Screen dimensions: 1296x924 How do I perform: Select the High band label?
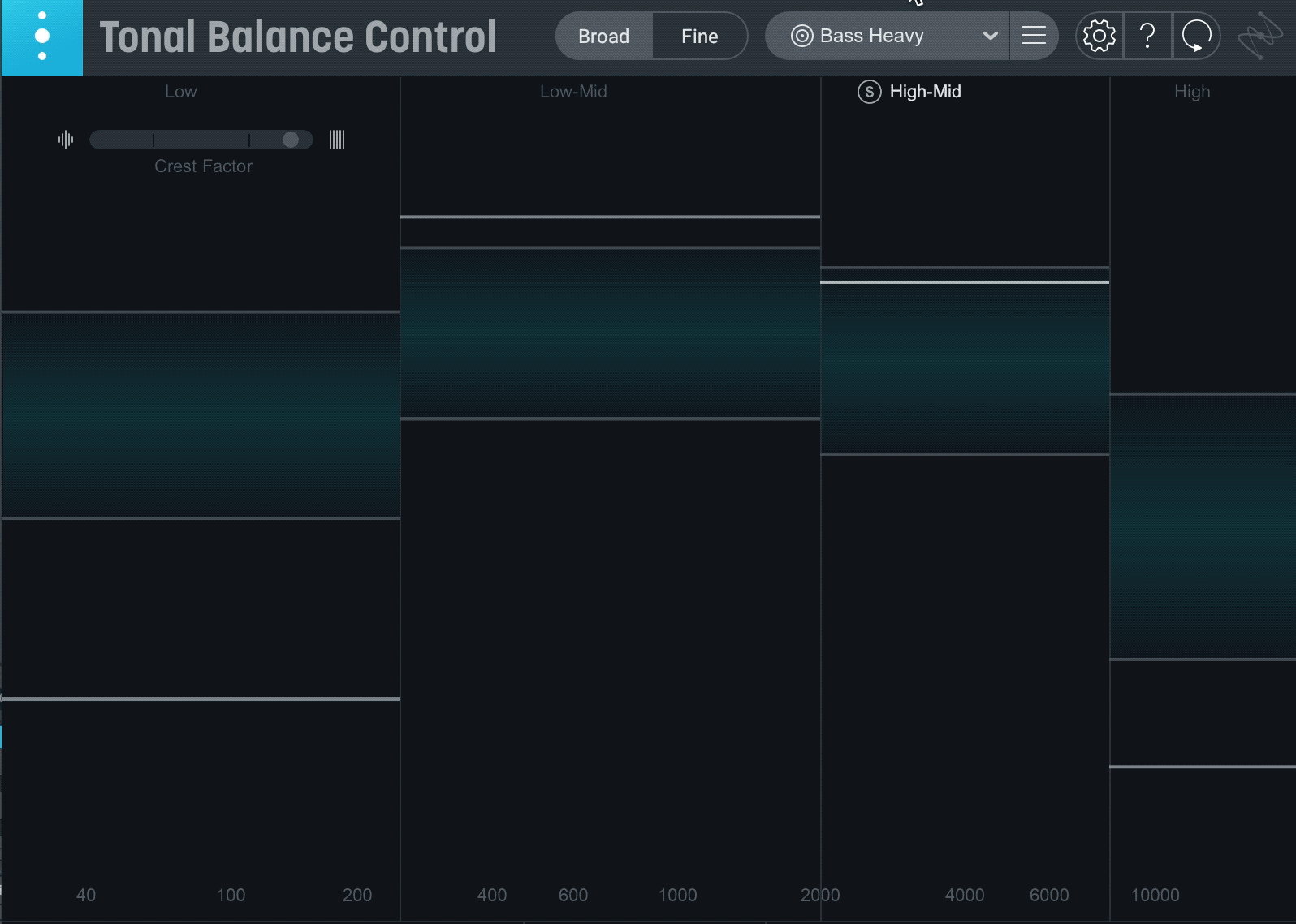click(1192, 92)
